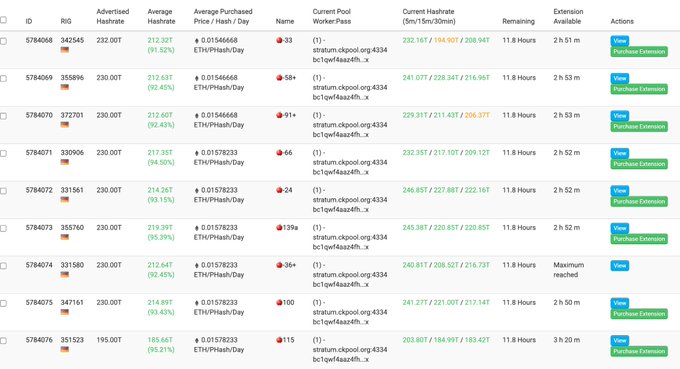Select checkbox for rental 5784070

tap(3, 116)
